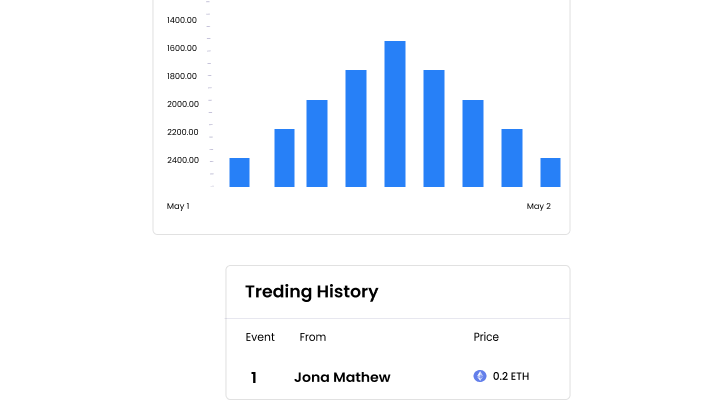Screen dimensions: 723x400
Task: Click the Ethereum coin icon beside 0.2 ETH
Action: tap(480, 376)
